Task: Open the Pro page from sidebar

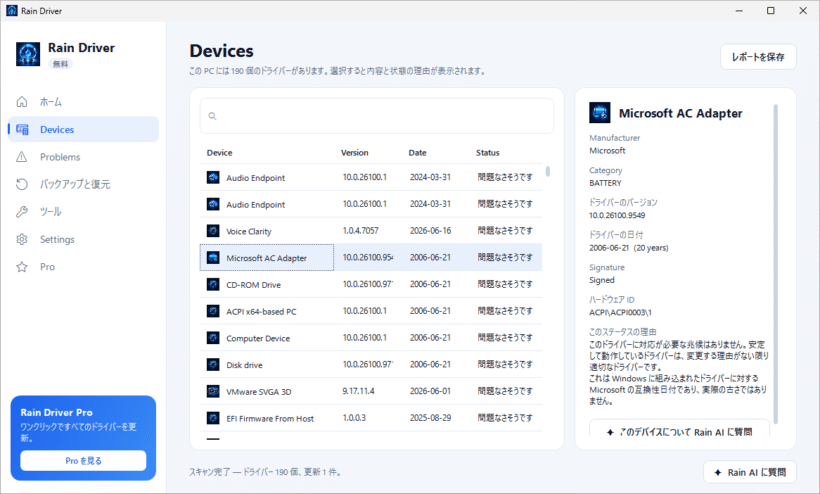Action: pos(84,267)
